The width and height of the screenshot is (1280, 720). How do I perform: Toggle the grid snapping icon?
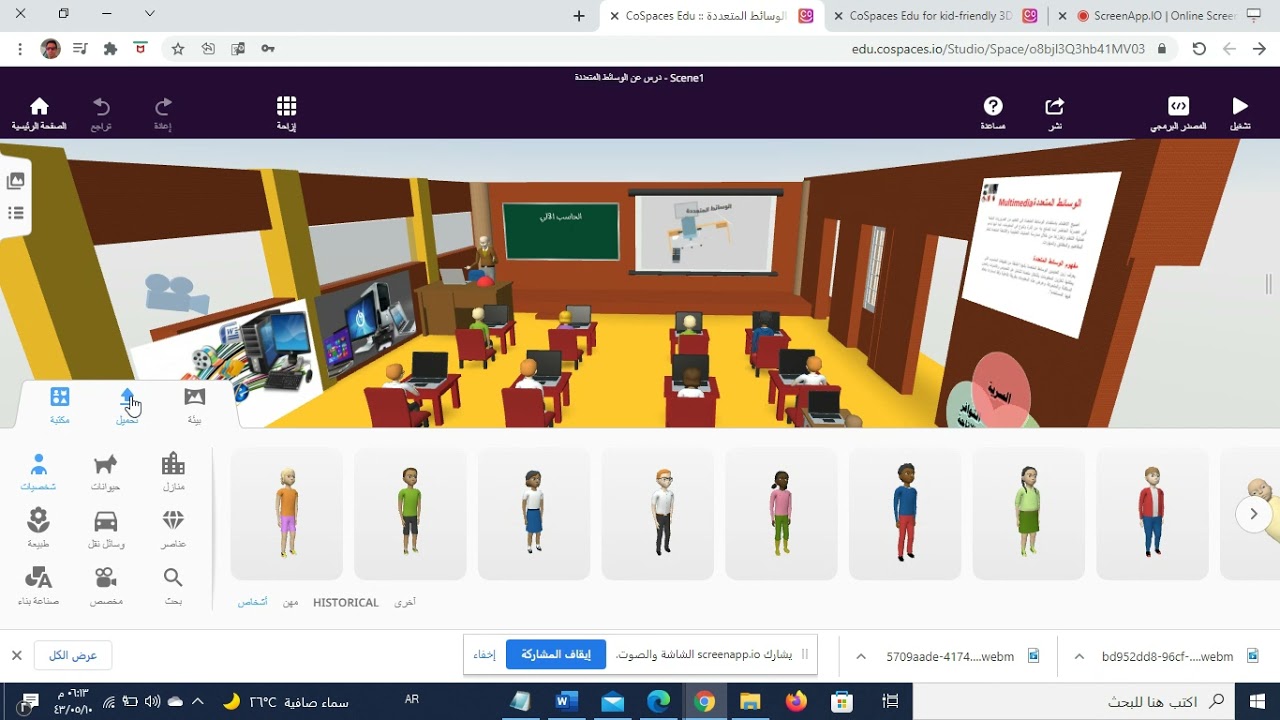[286, 107]
